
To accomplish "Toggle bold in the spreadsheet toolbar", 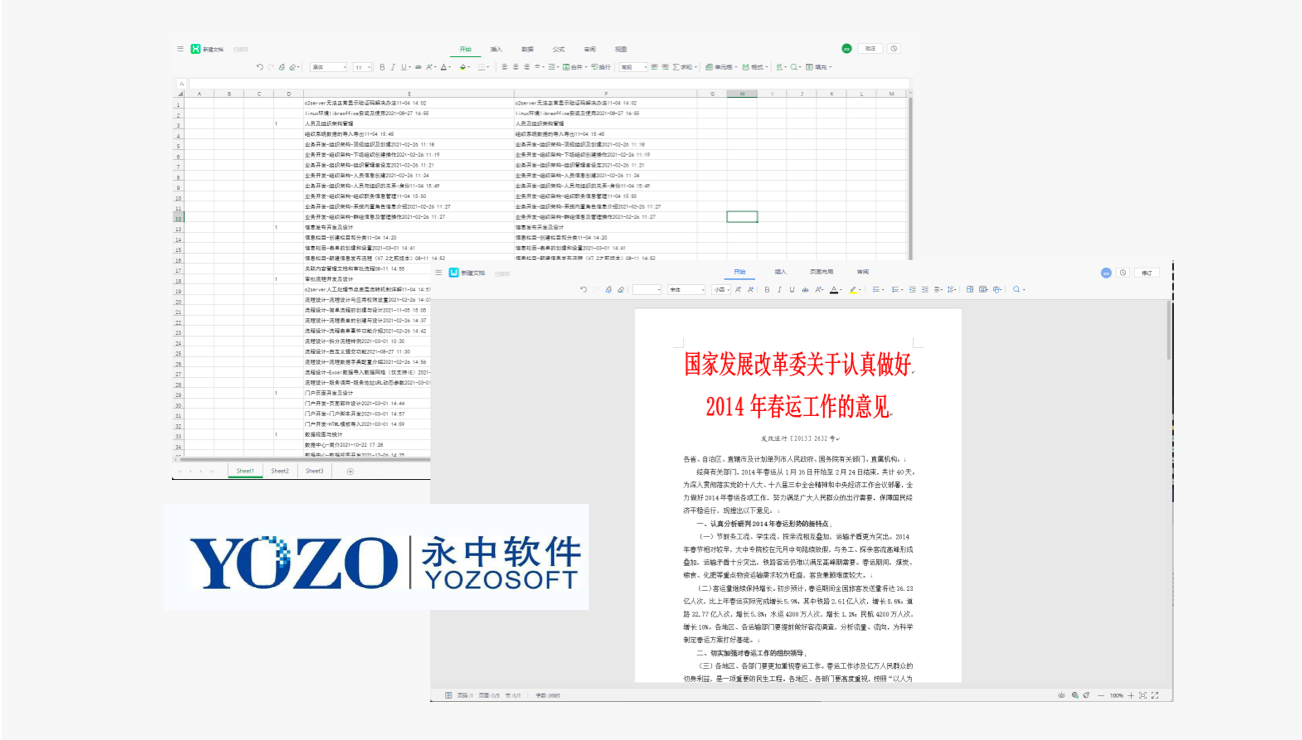I will (x=382, y=67).
